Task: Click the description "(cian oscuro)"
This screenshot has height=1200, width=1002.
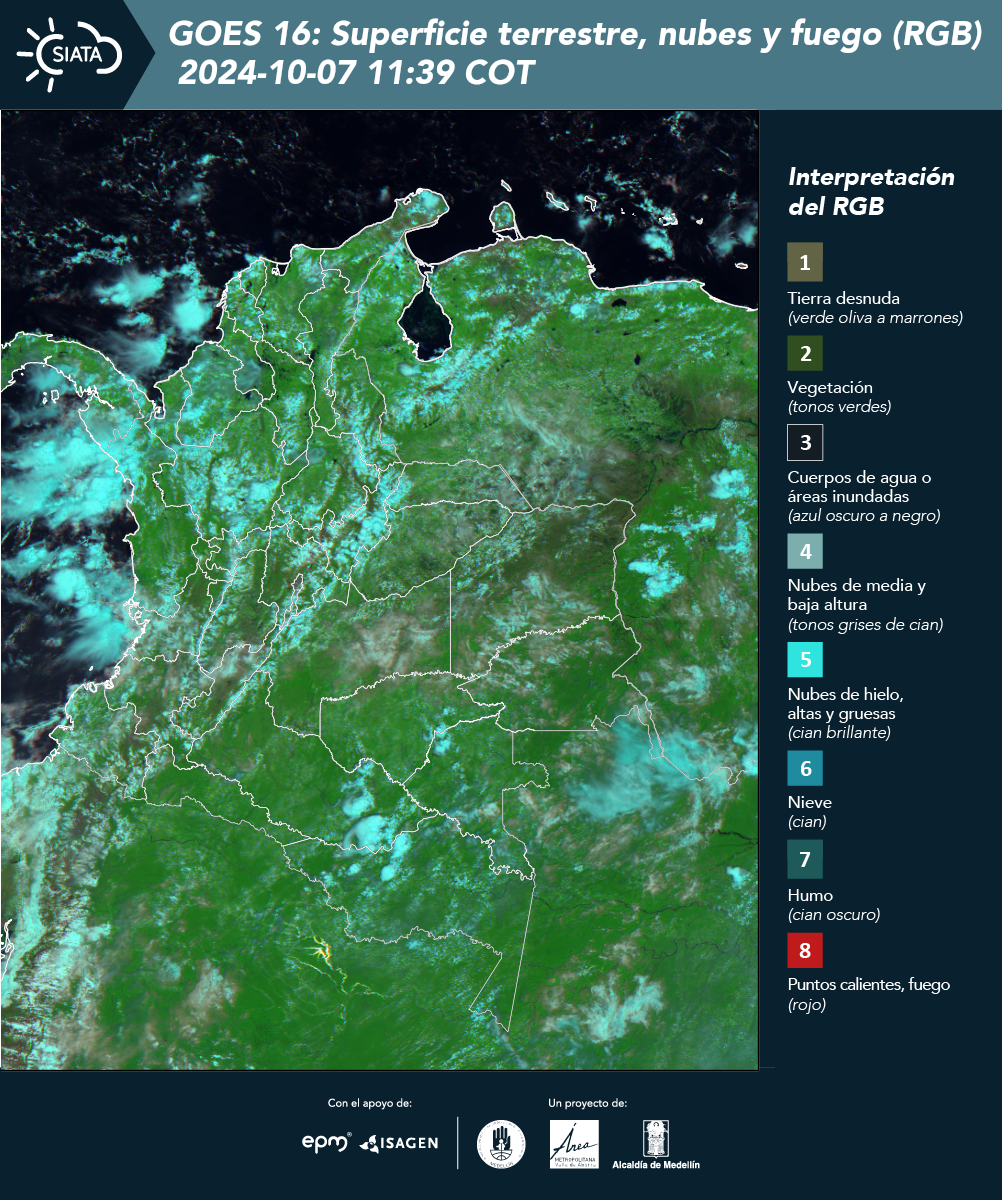Action: (834, 914)
